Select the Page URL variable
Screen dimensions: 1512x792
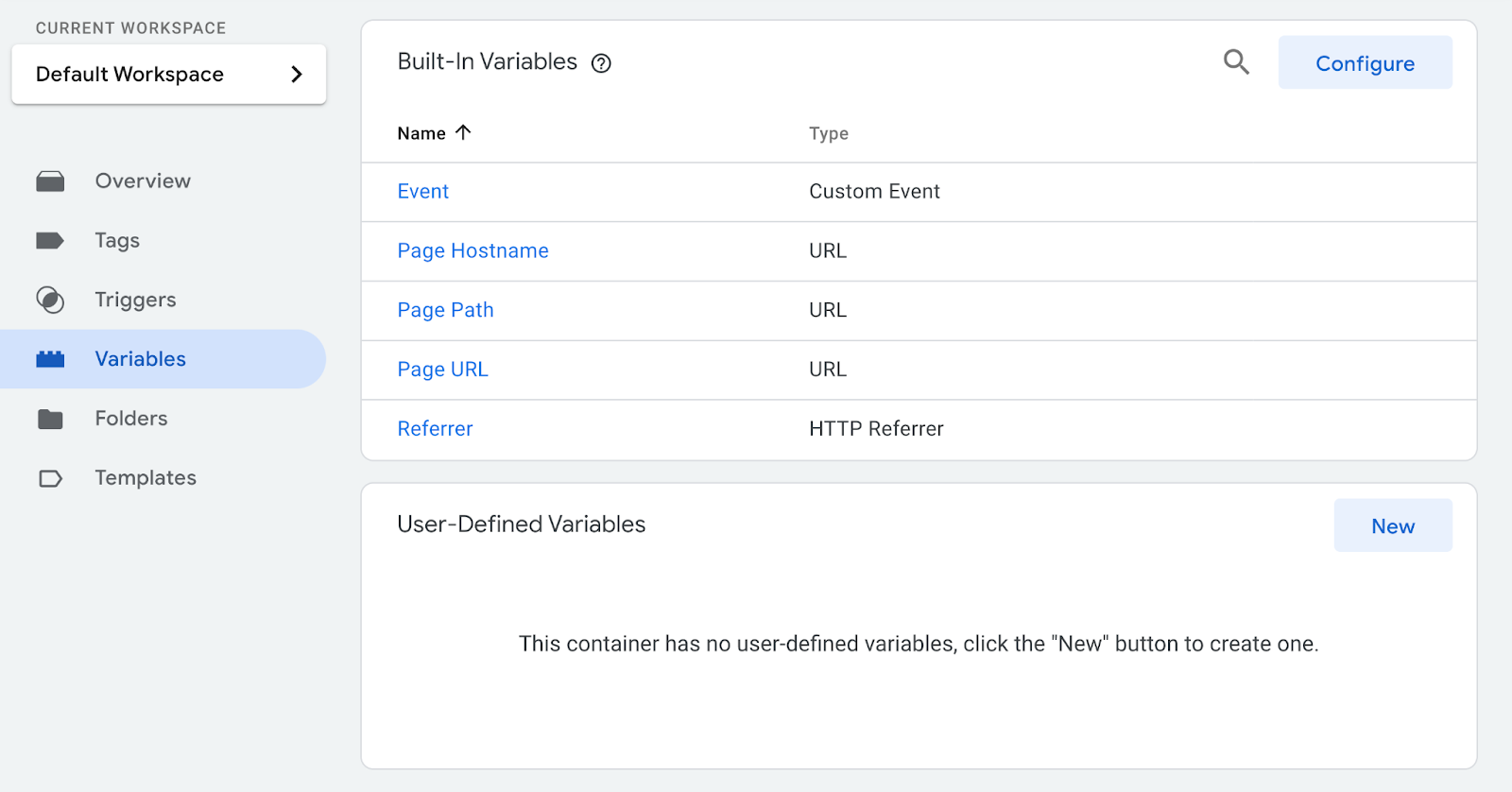[x=442, y=370]
